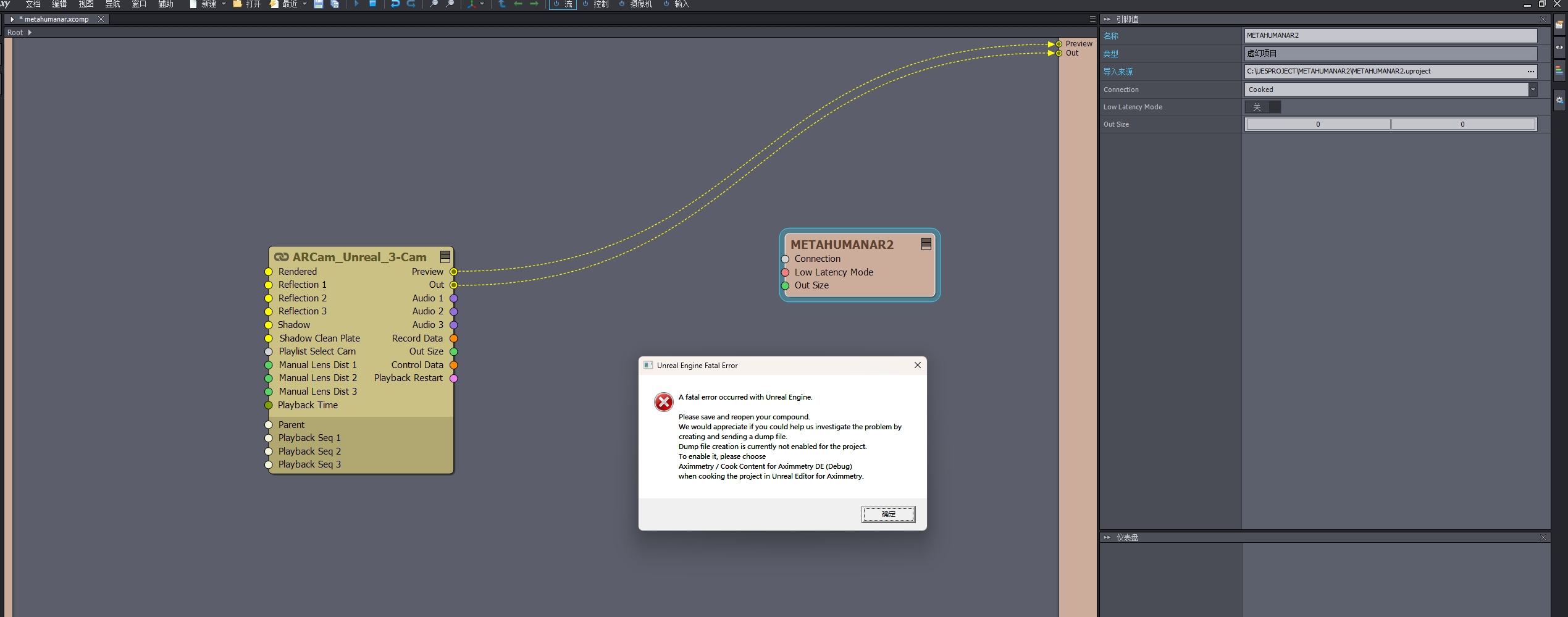Screen dimensions: 1568x617
Task: Collapse the ARCam_Unreal_3-Cam node via its header icon
Action: tap(445, 257)
